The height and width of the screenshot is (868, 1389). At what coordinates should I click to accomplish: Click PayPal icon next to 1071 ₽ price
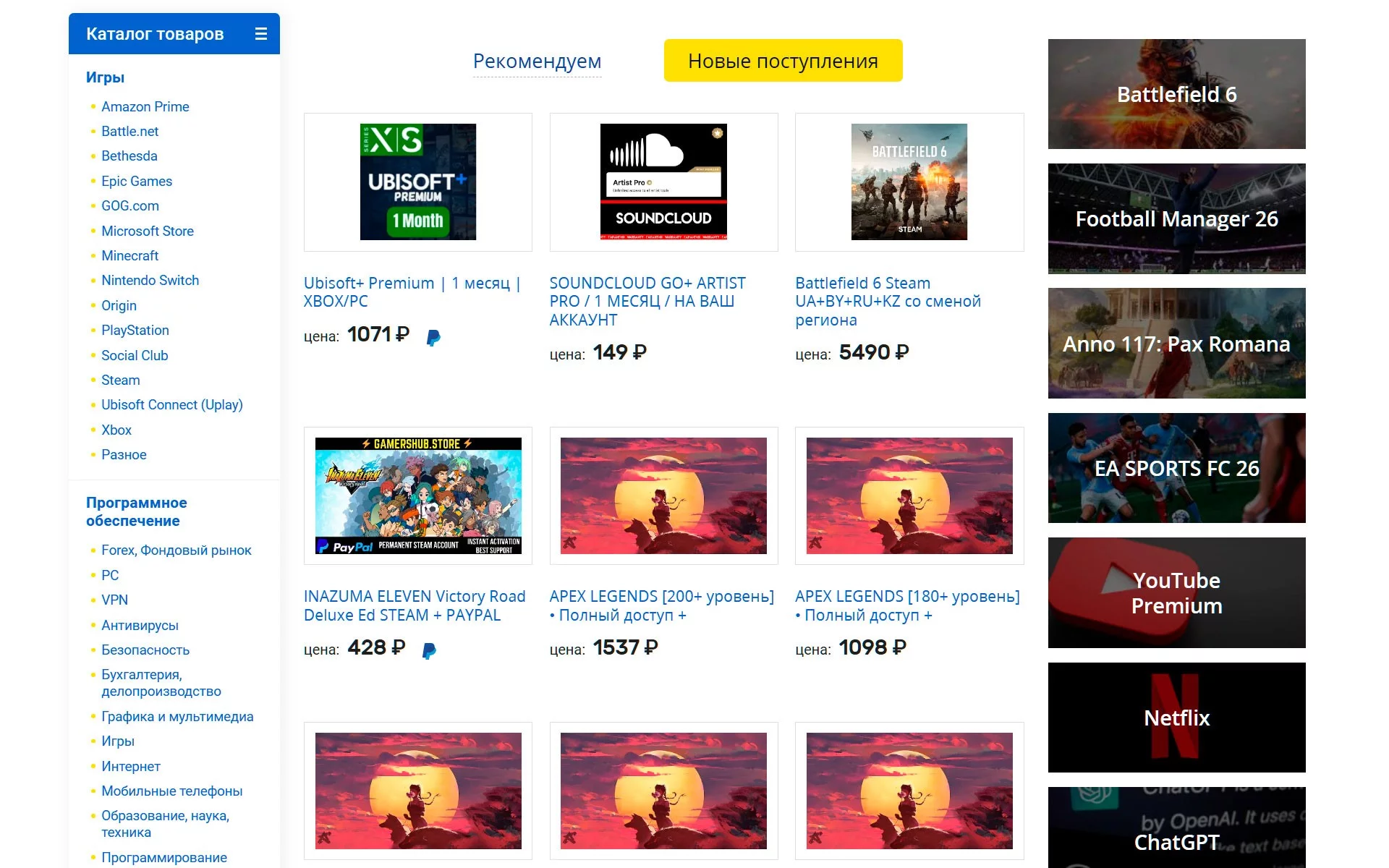(433, 337)
